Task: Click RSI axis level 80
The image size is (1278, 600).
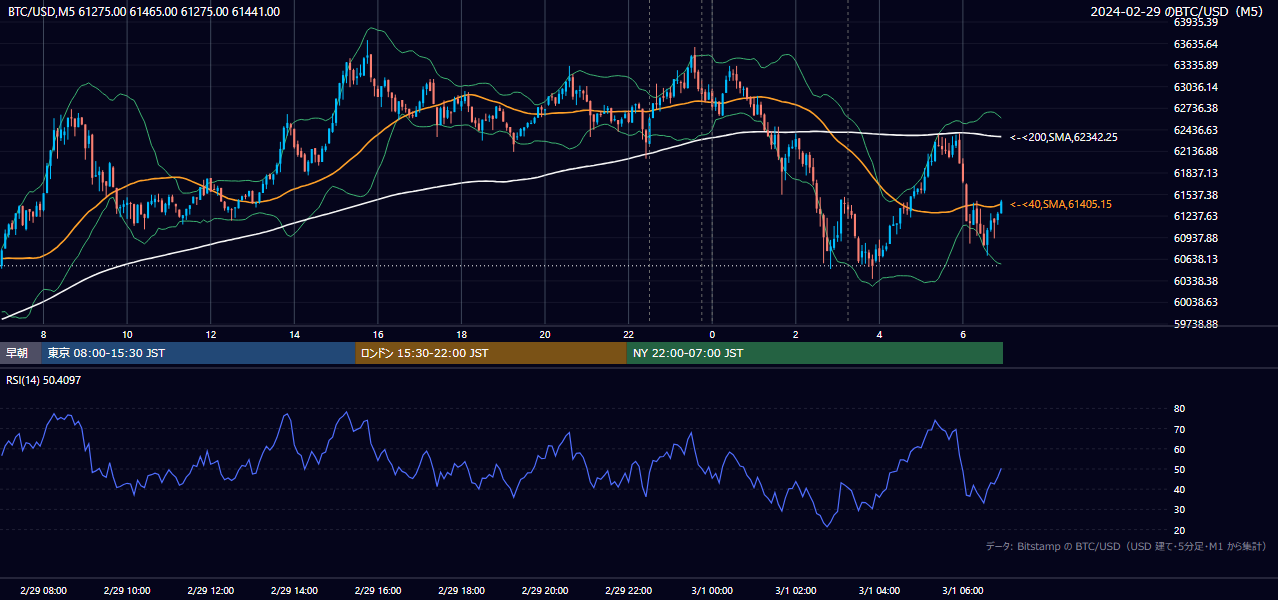Action: click(1179, 409)
